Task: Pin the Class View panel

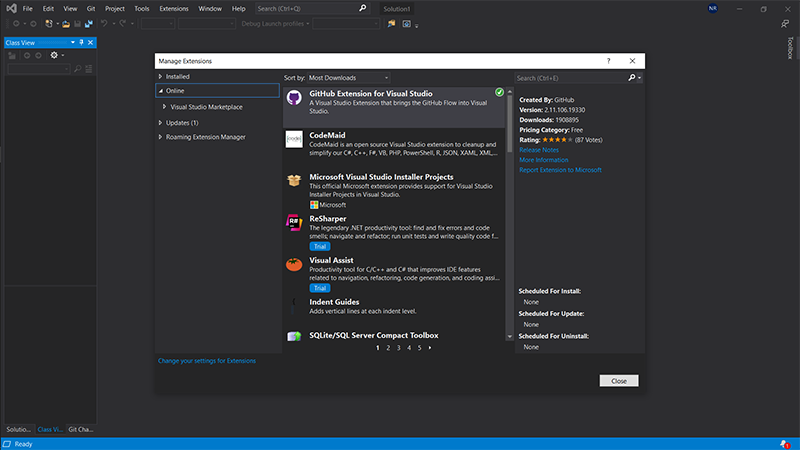Action: point(81,42)
